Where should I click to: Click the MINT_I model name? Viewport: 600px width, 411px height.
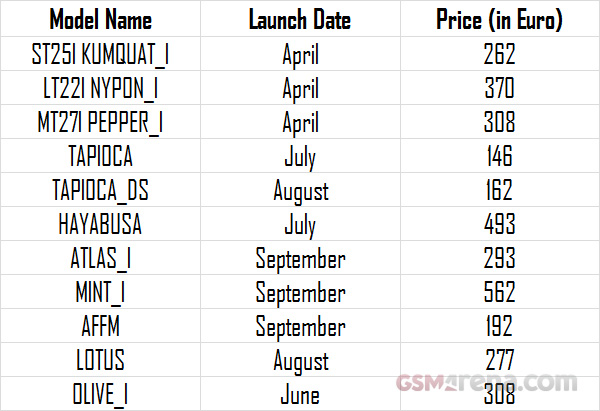(x=100, y=292)
